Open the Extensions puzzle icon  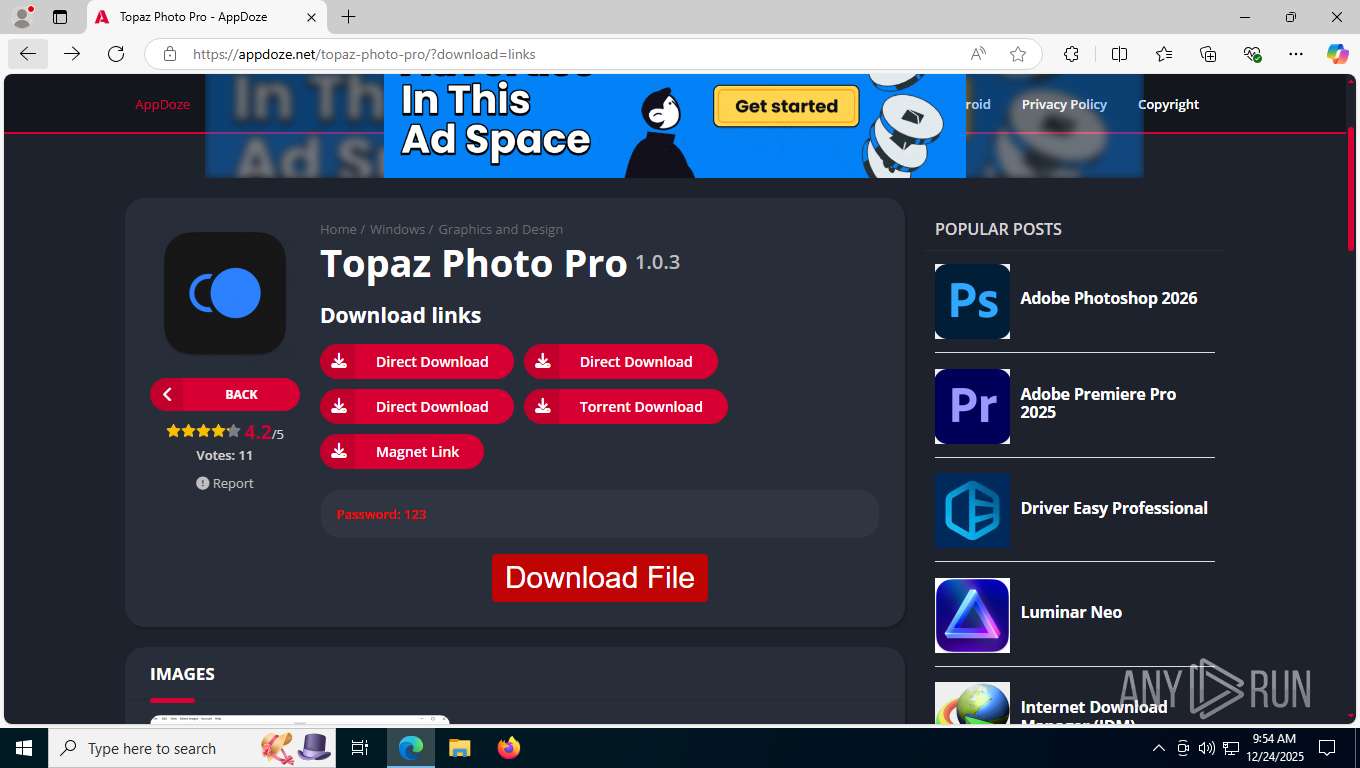[1072, 54]
